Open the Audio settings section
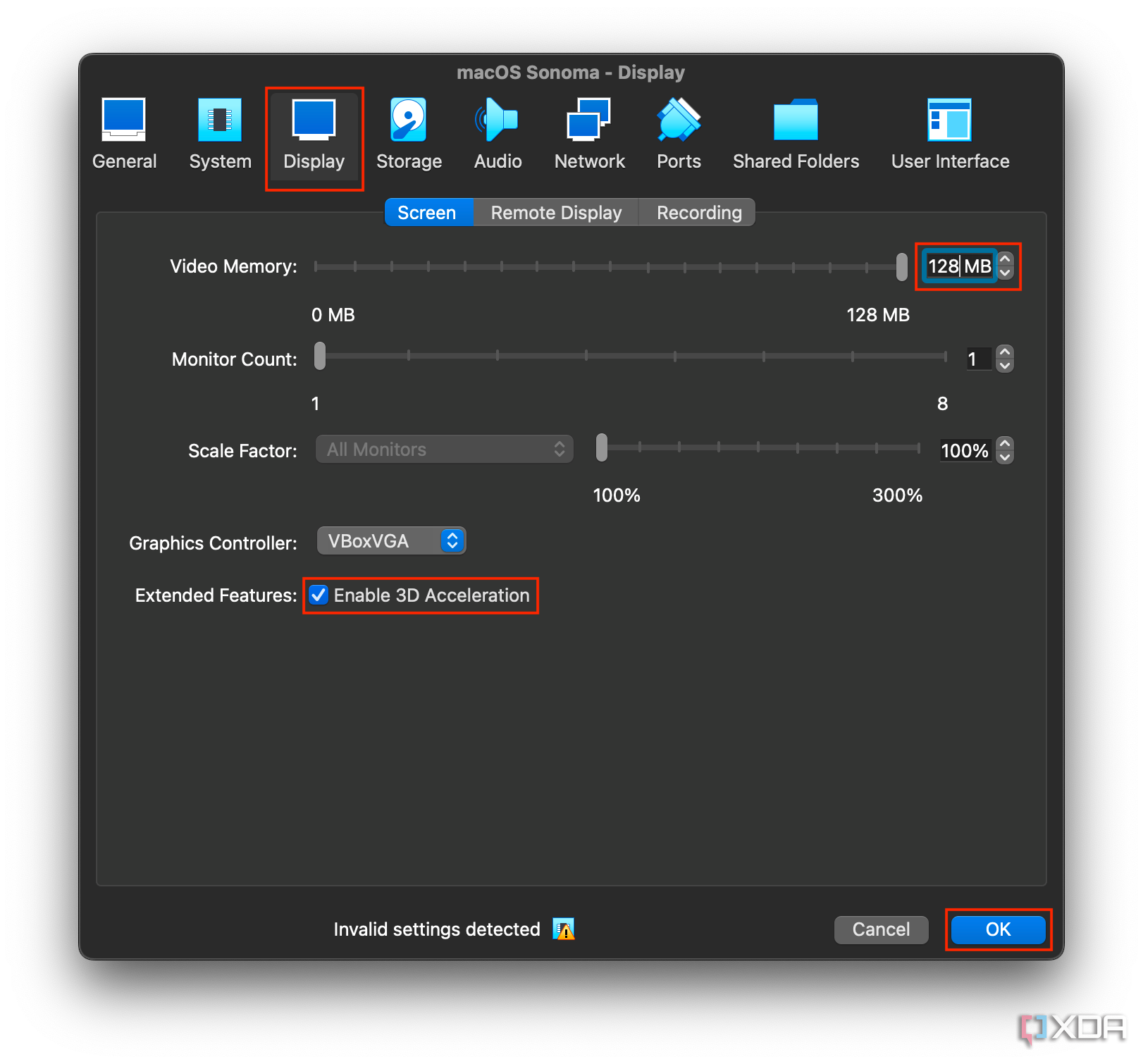This screenshot has width=1143, height=1064. coord(498,135)
